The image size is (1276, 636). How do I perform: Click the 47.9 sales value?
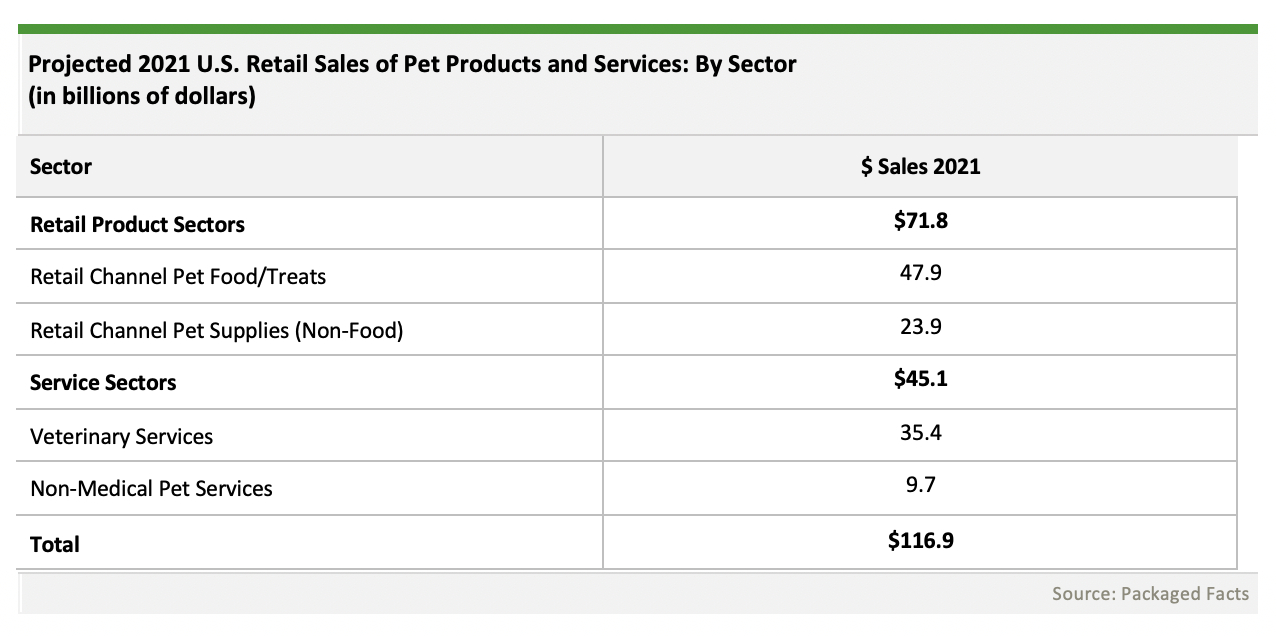pos(920,274)
